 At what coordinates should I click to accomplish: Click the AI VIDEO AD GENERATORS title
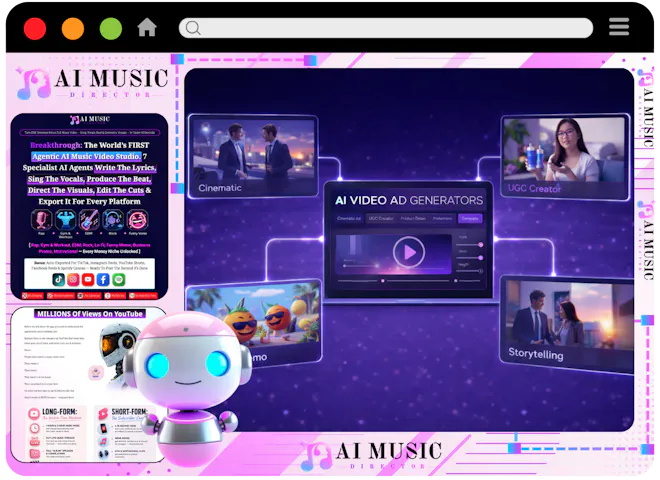(409, 200)
